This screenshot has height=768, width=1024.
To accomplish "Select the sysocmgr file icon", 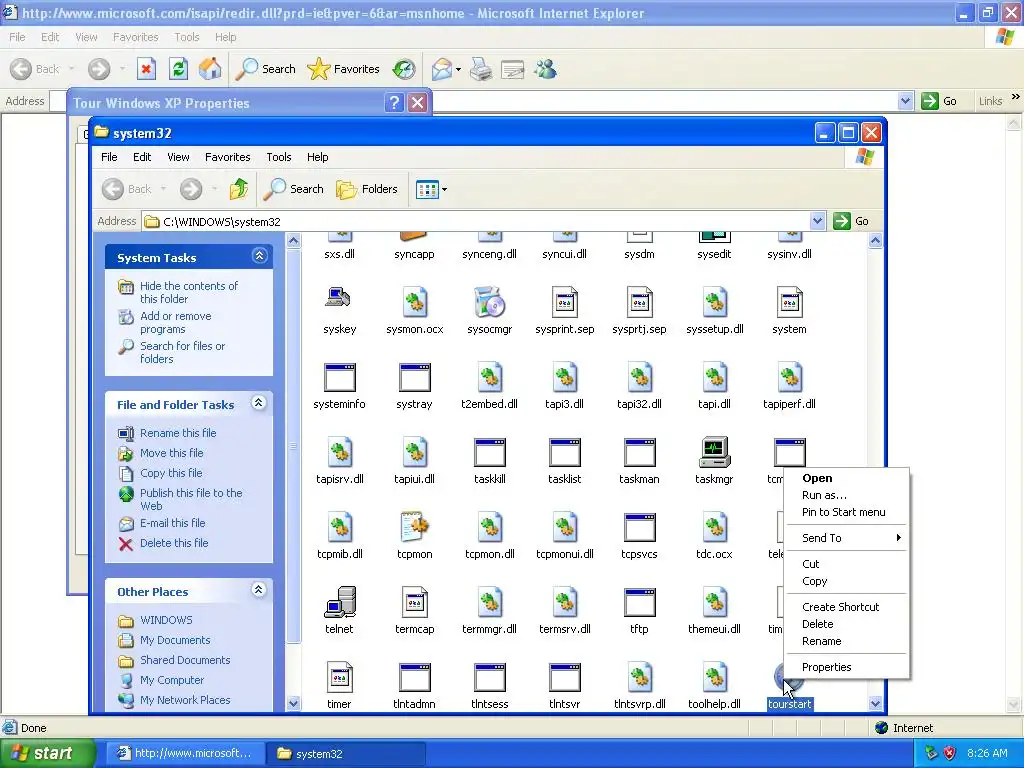I will click(490, 302).
